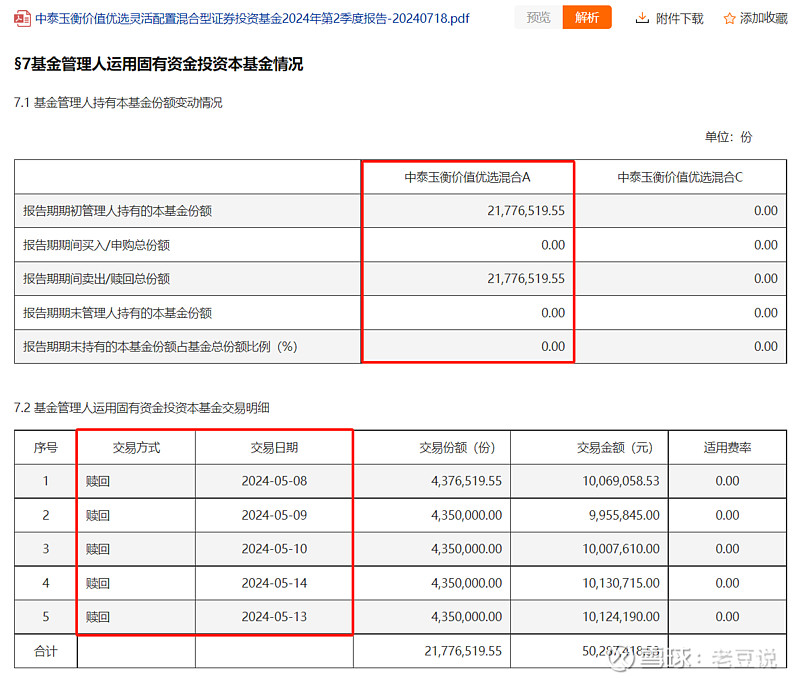Select the 混合C value in the 期末管理人持有 row
800x683 pixels.
766,313
